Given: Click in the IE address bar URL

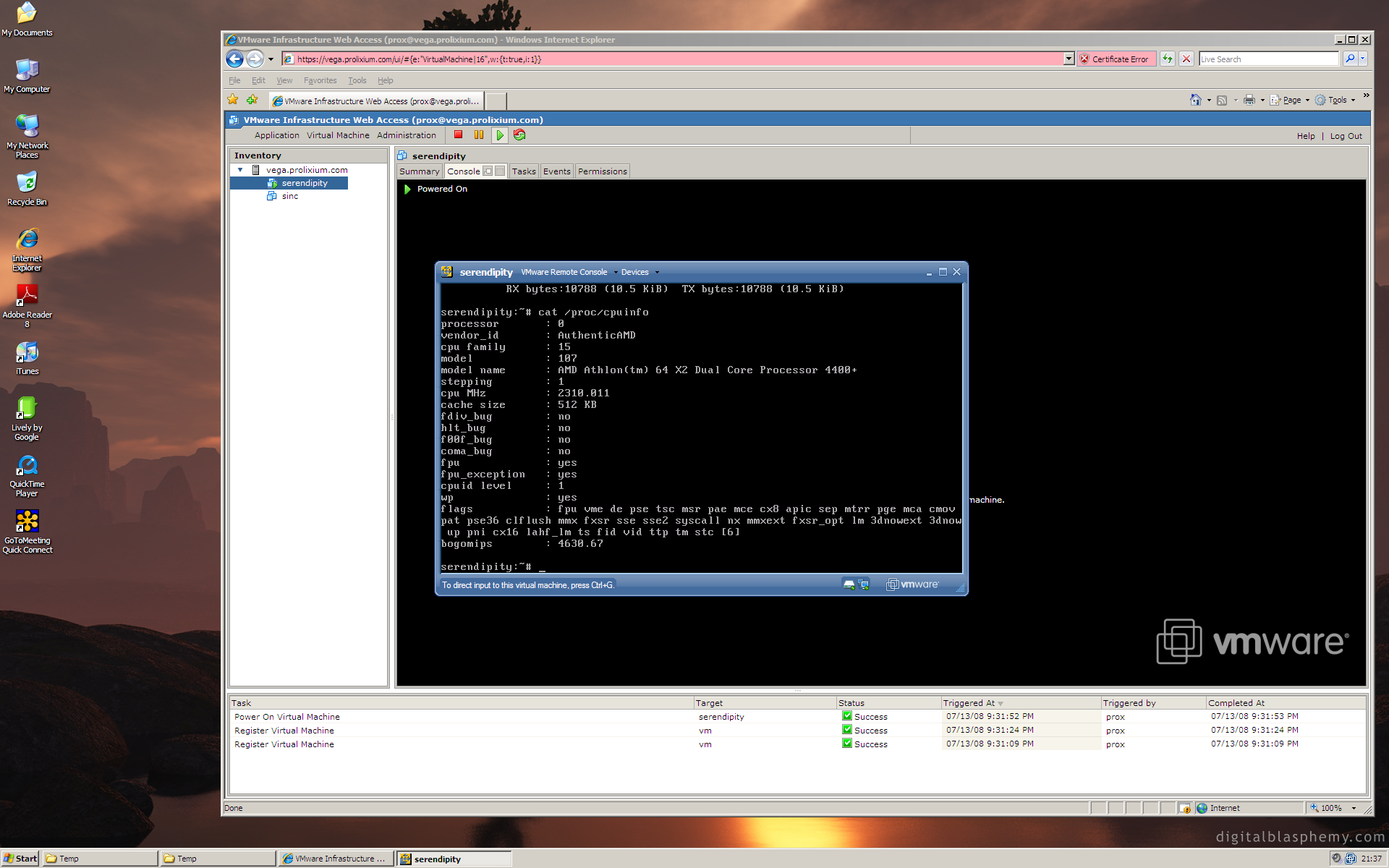Looking at the screenshot, I should (x=673, y=59).
